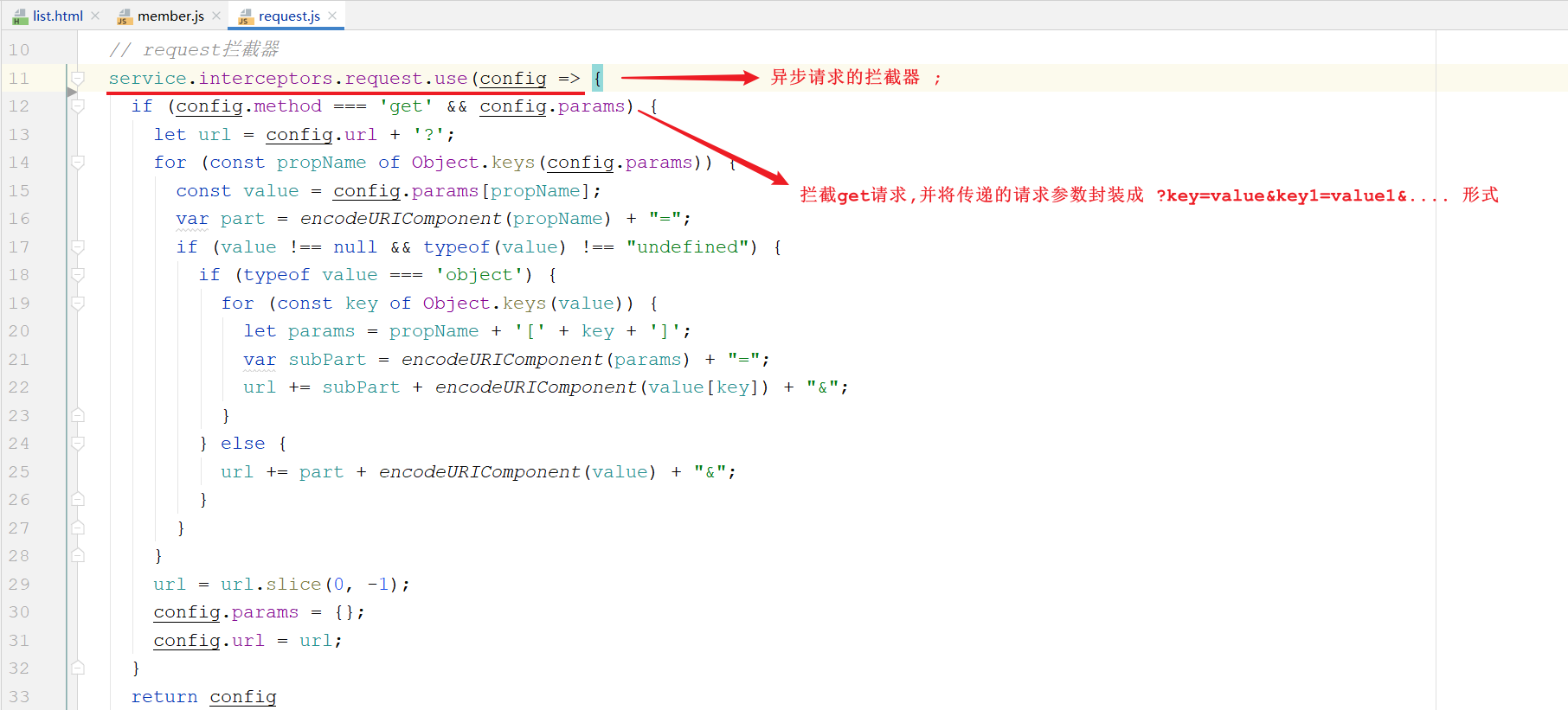Click the highlighted opening brace on line 11
Viewport: 1568px width, 710px height.
(x=597, y=79)
